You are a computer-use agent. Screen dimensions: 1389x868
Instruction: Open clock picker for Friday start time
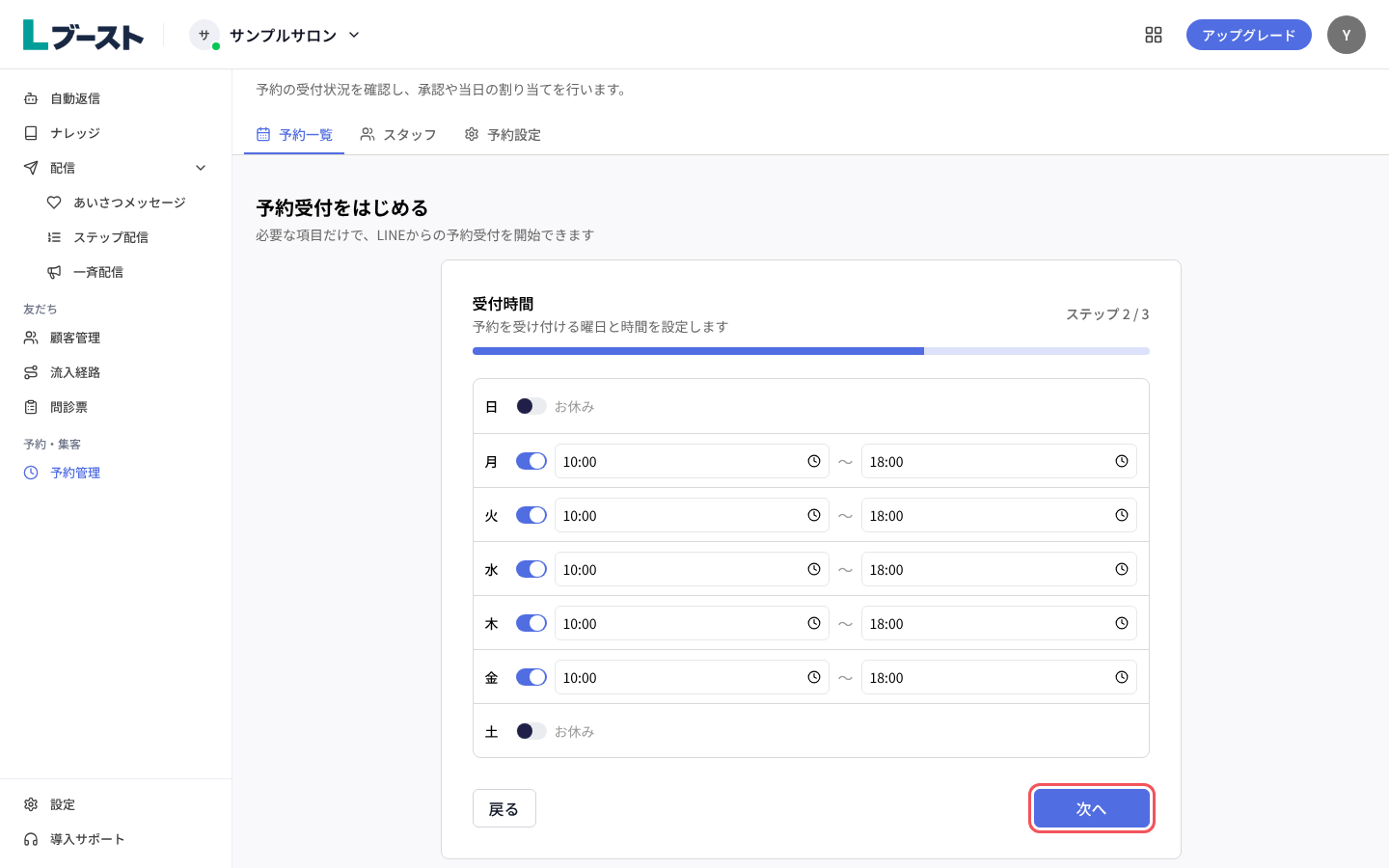tap(814, 677)
